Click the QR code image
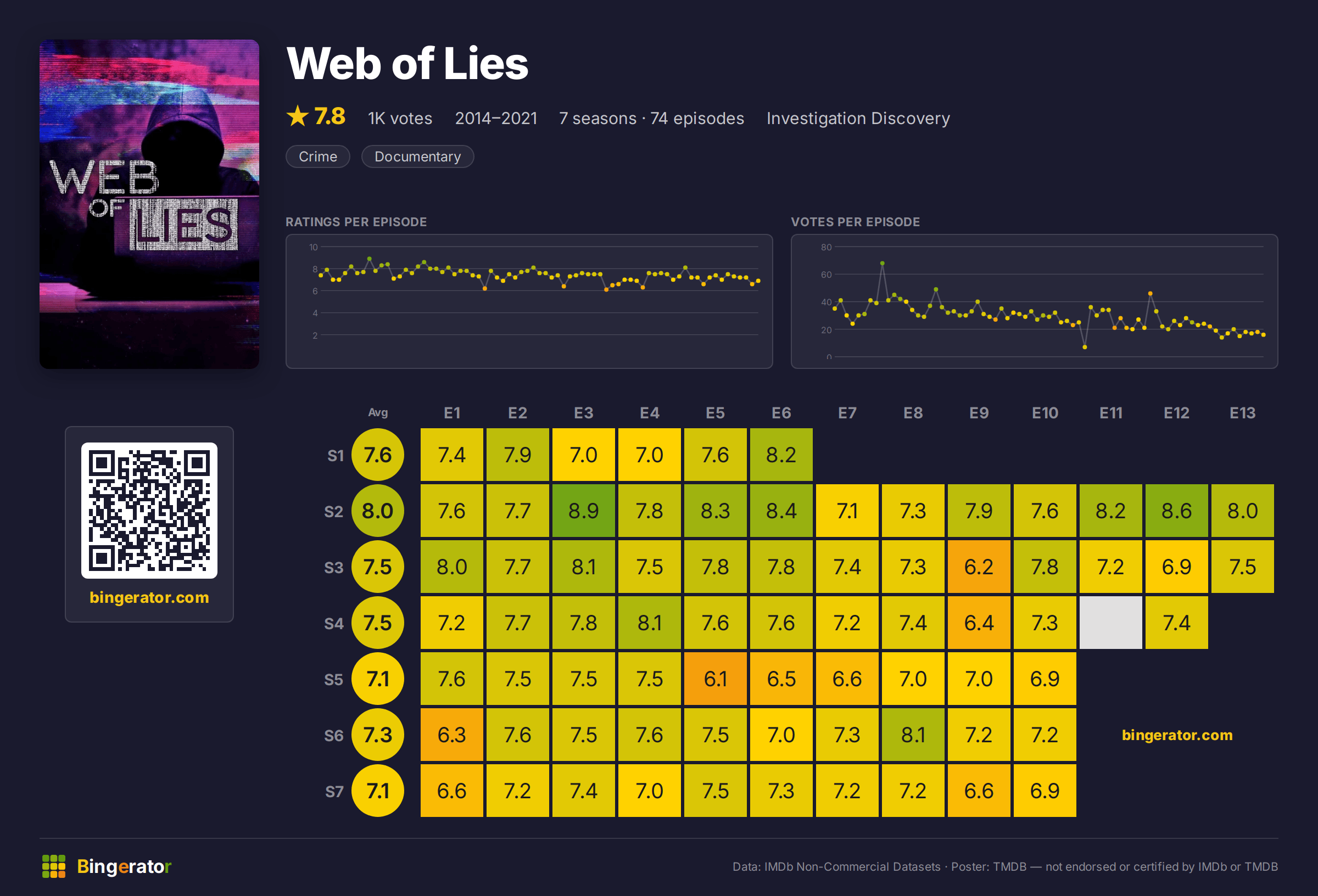The width and height of the screenshot is (1318, 896). (x=149, y=511)
